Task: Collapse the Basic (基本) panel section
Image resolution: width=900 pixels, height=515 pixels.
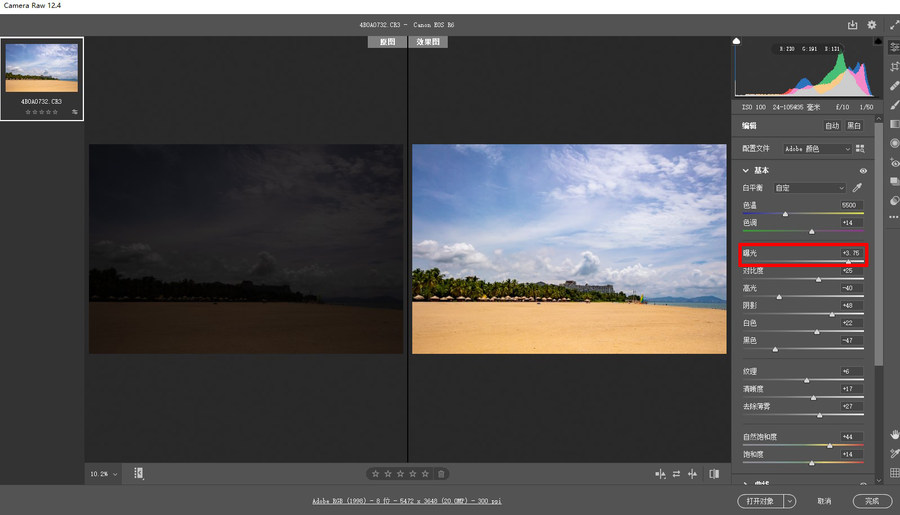Action: [x=746, y=171]
